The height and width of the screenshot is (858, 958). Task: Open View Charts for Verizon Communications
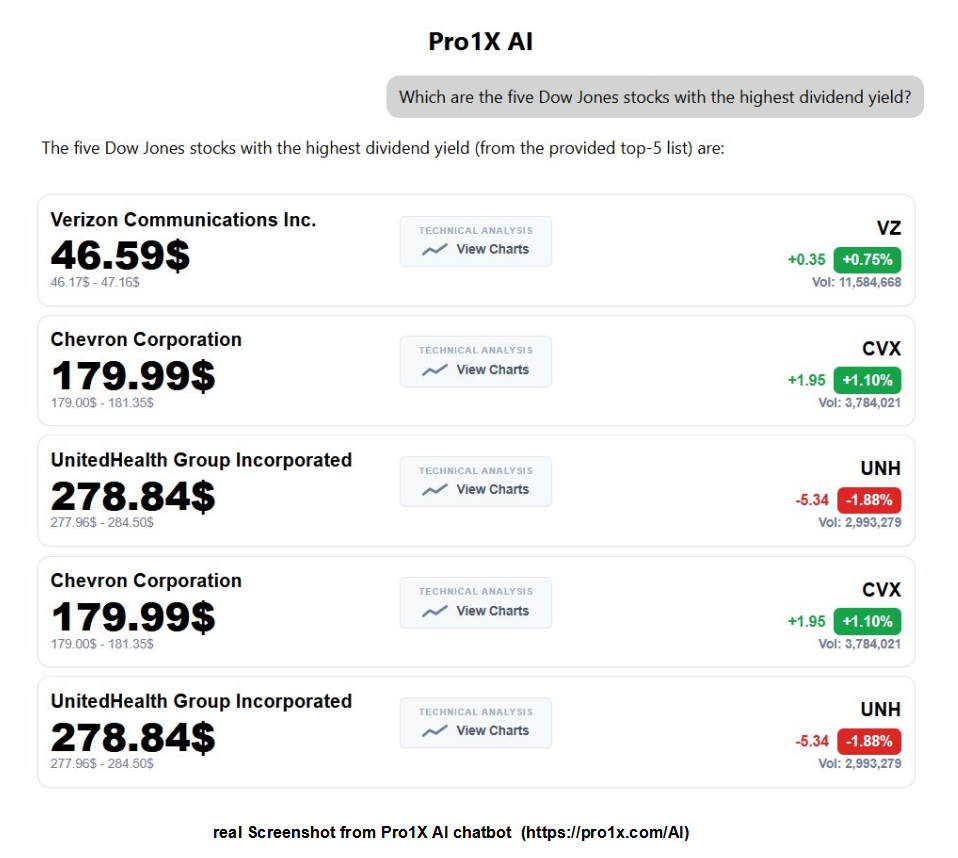[492, 250]
